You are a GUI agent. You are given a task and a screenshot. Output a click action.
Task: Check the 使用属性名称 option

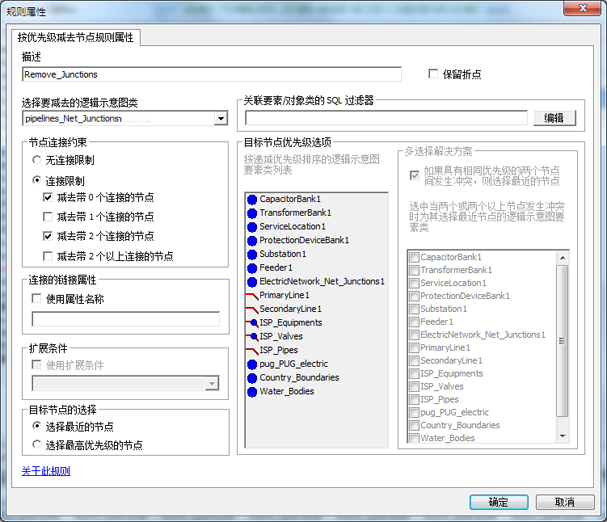tap(37, 299)
